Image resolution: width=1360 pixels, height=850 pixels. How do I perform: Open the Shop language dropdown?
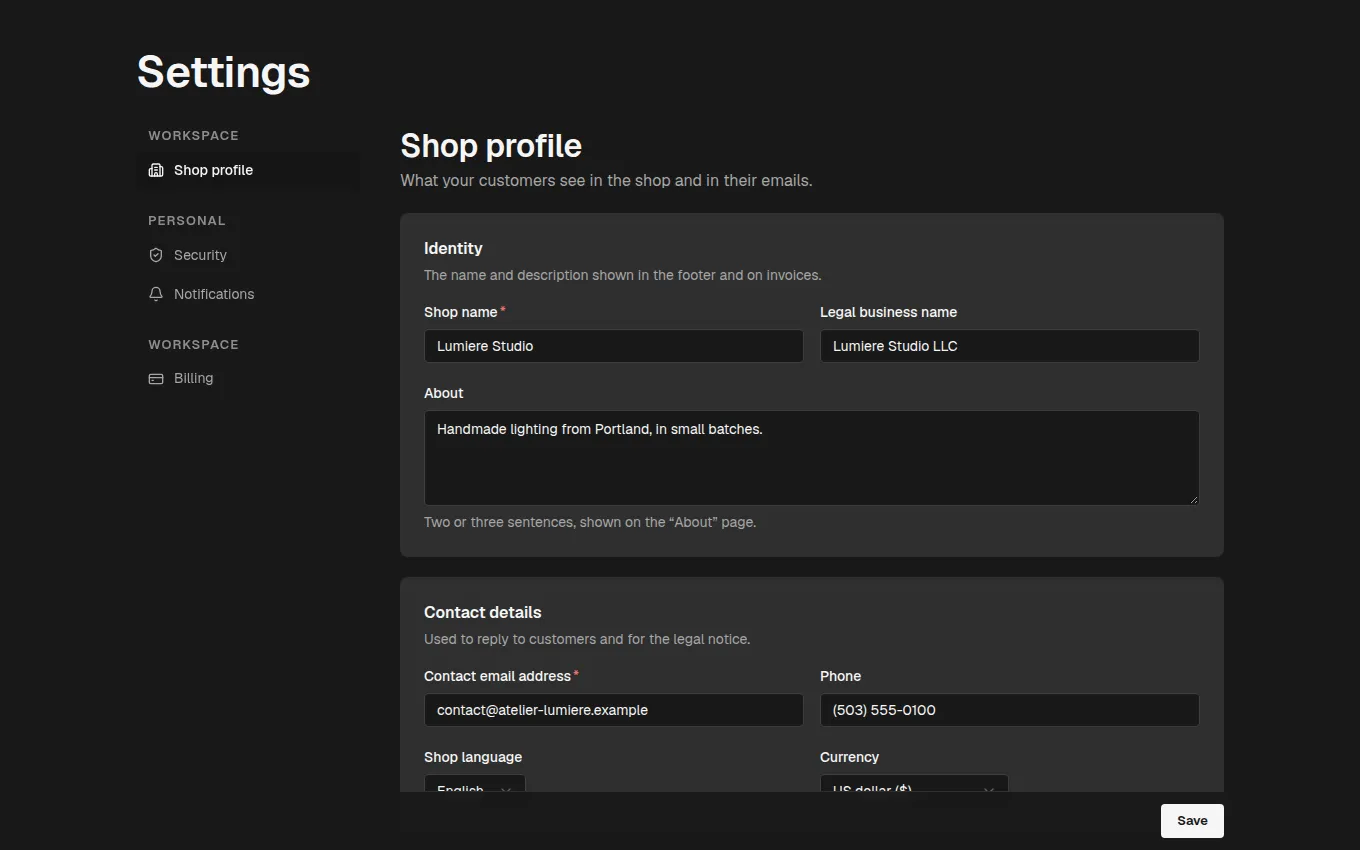tap(475, 784)
